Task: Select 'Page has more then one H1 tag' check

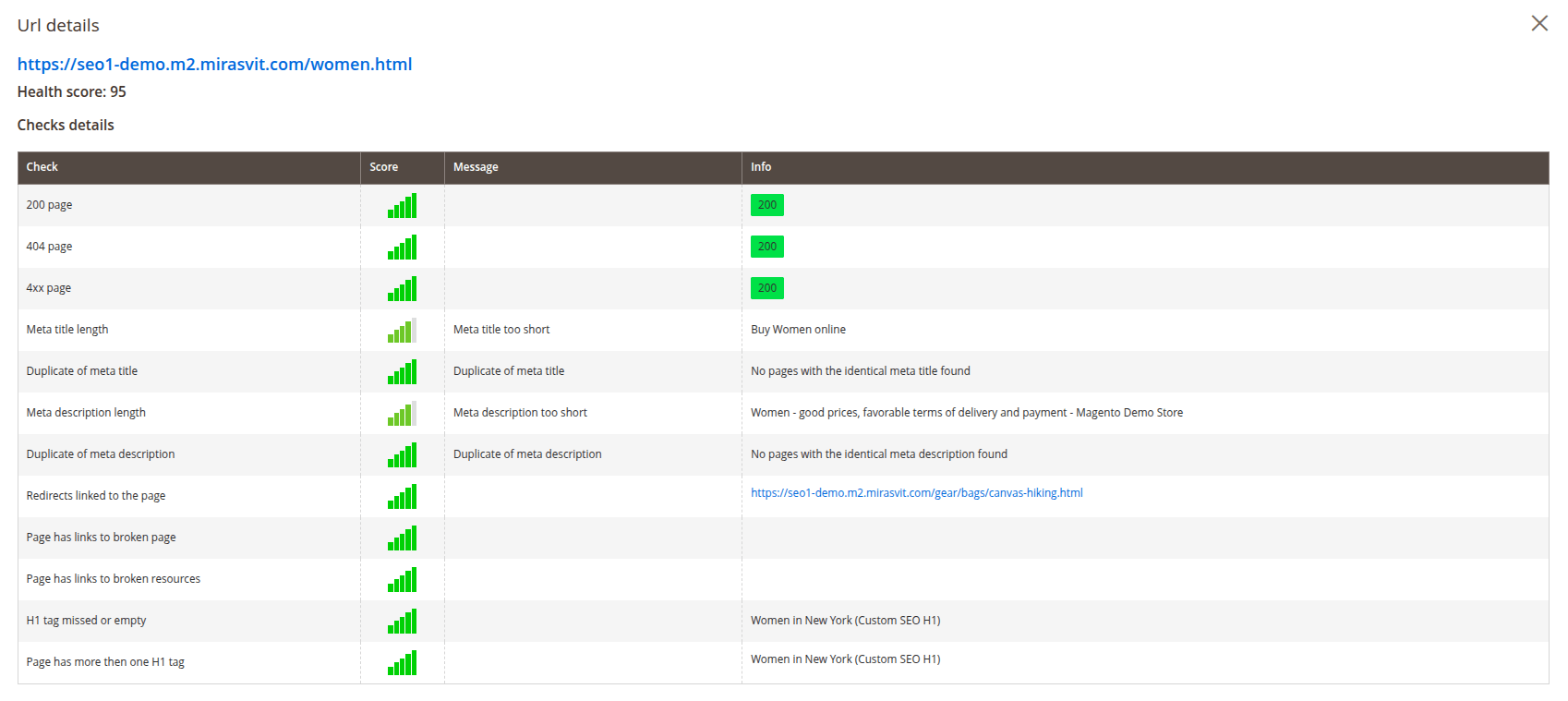Action: (105, 662)
